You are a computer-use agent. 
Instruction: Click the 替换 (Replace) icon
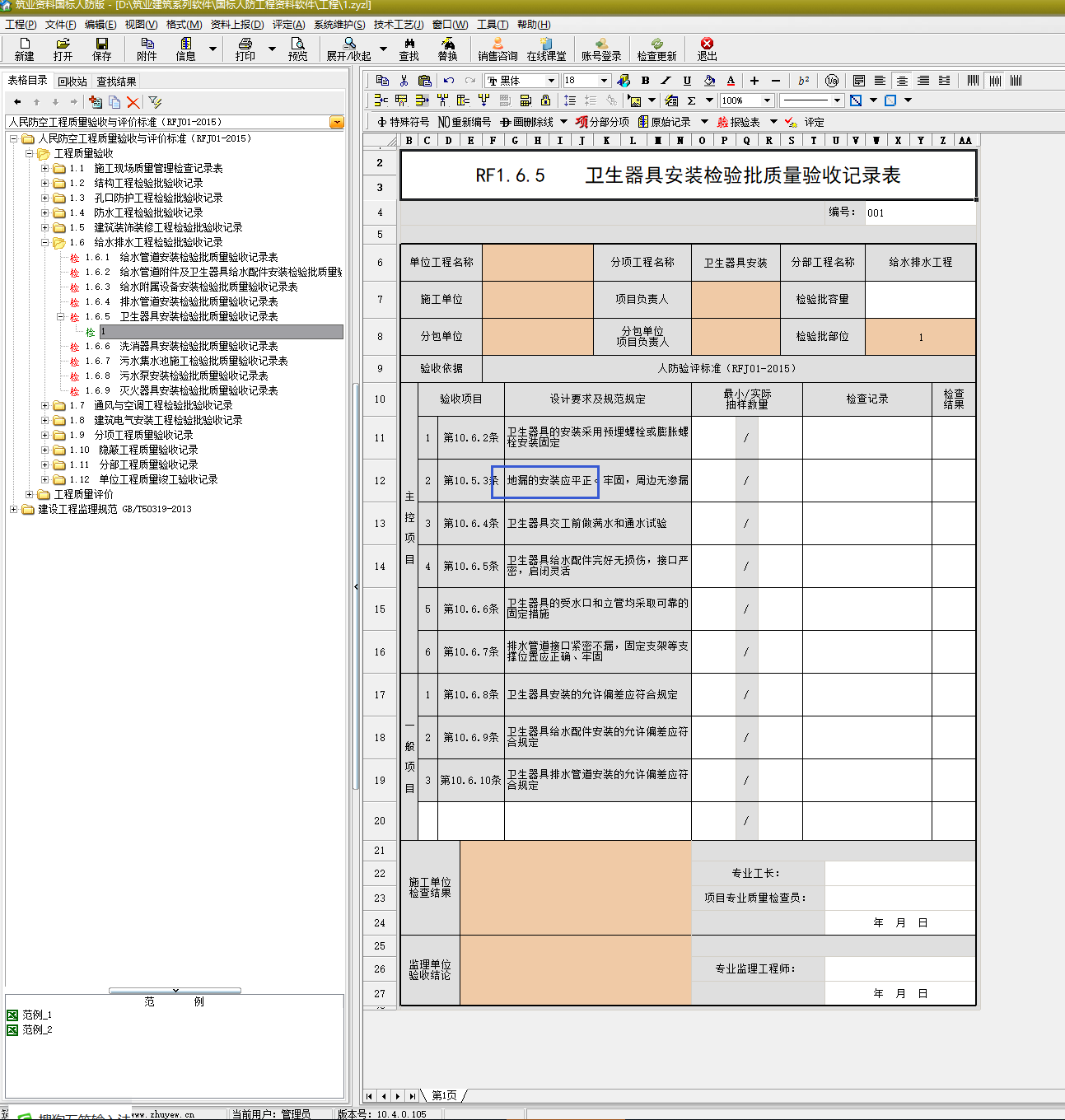tap(447, 49)
